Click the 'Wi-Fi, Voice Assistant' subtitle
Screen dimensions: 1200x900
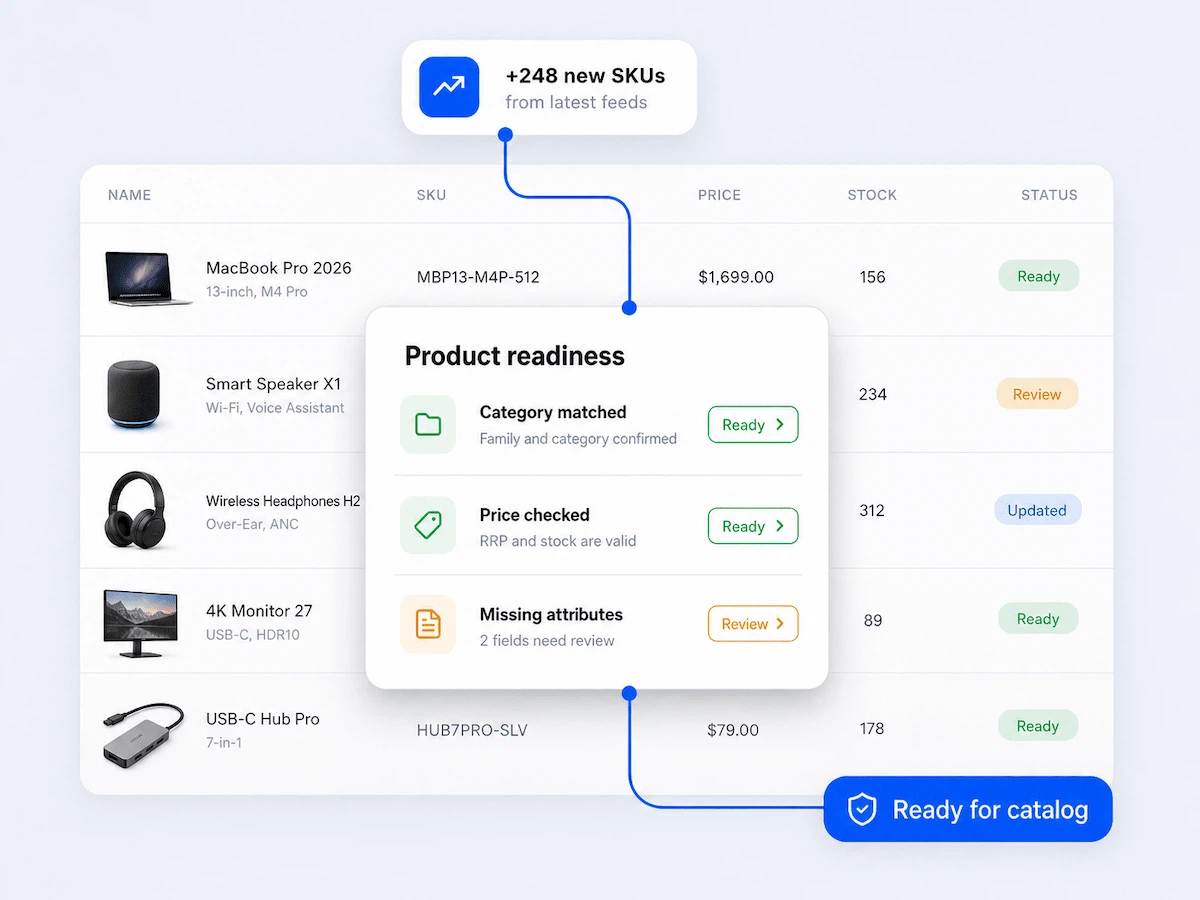click(x=275, y=408)
